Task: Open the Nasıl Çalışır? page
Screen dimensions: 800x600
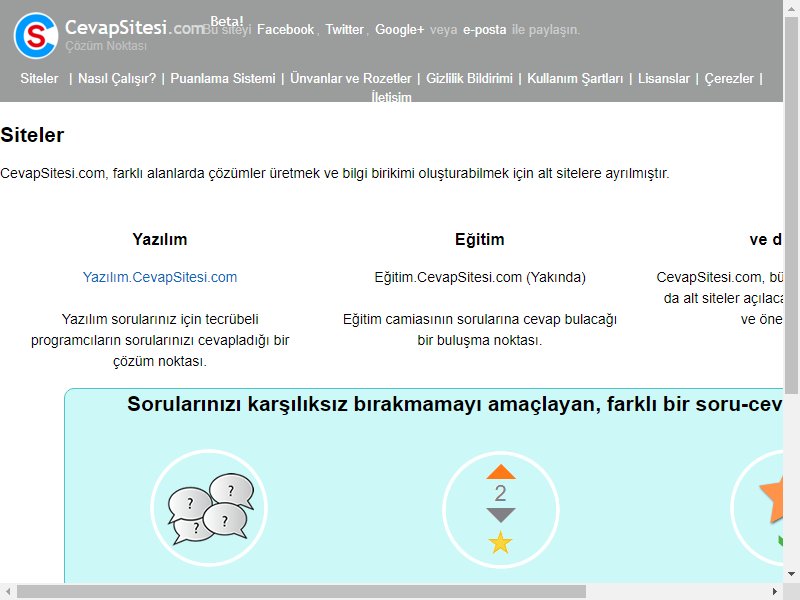Action: click(117, 79)
